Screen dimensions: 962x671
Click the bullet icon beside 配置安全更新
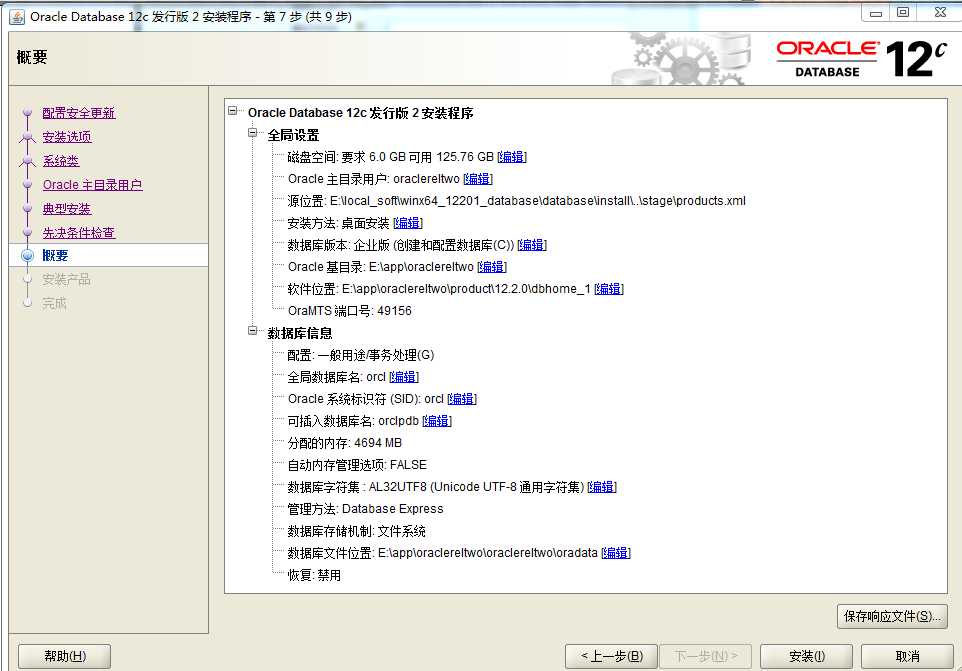point(27,113)
